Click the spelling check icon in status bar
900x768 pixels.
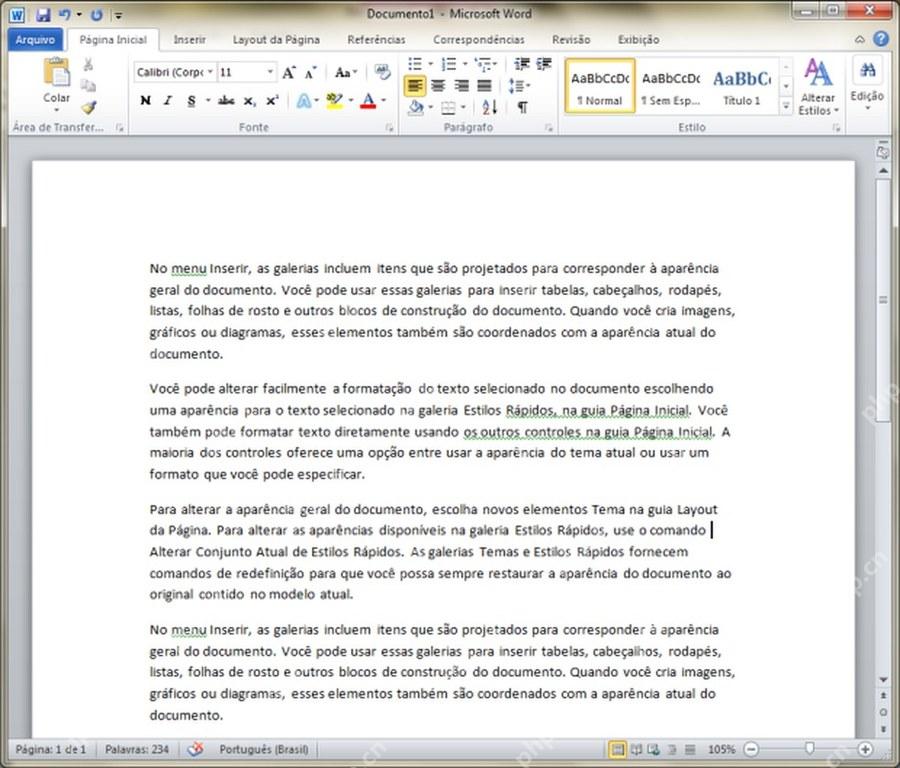195,749
